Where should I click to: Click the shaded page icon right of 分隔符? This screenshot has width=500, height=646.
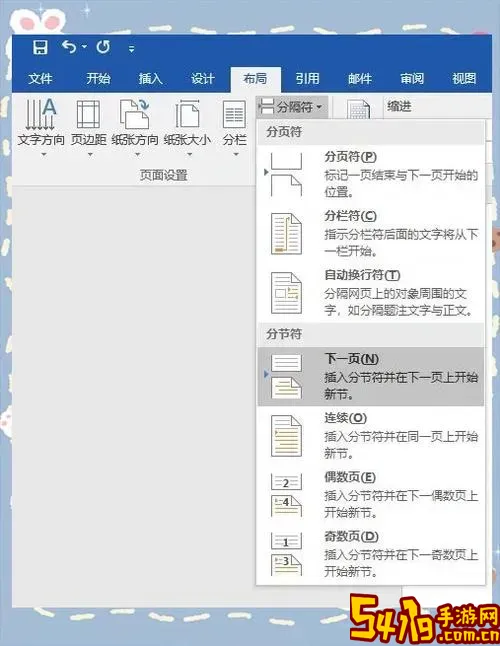[x=357, y=109]
